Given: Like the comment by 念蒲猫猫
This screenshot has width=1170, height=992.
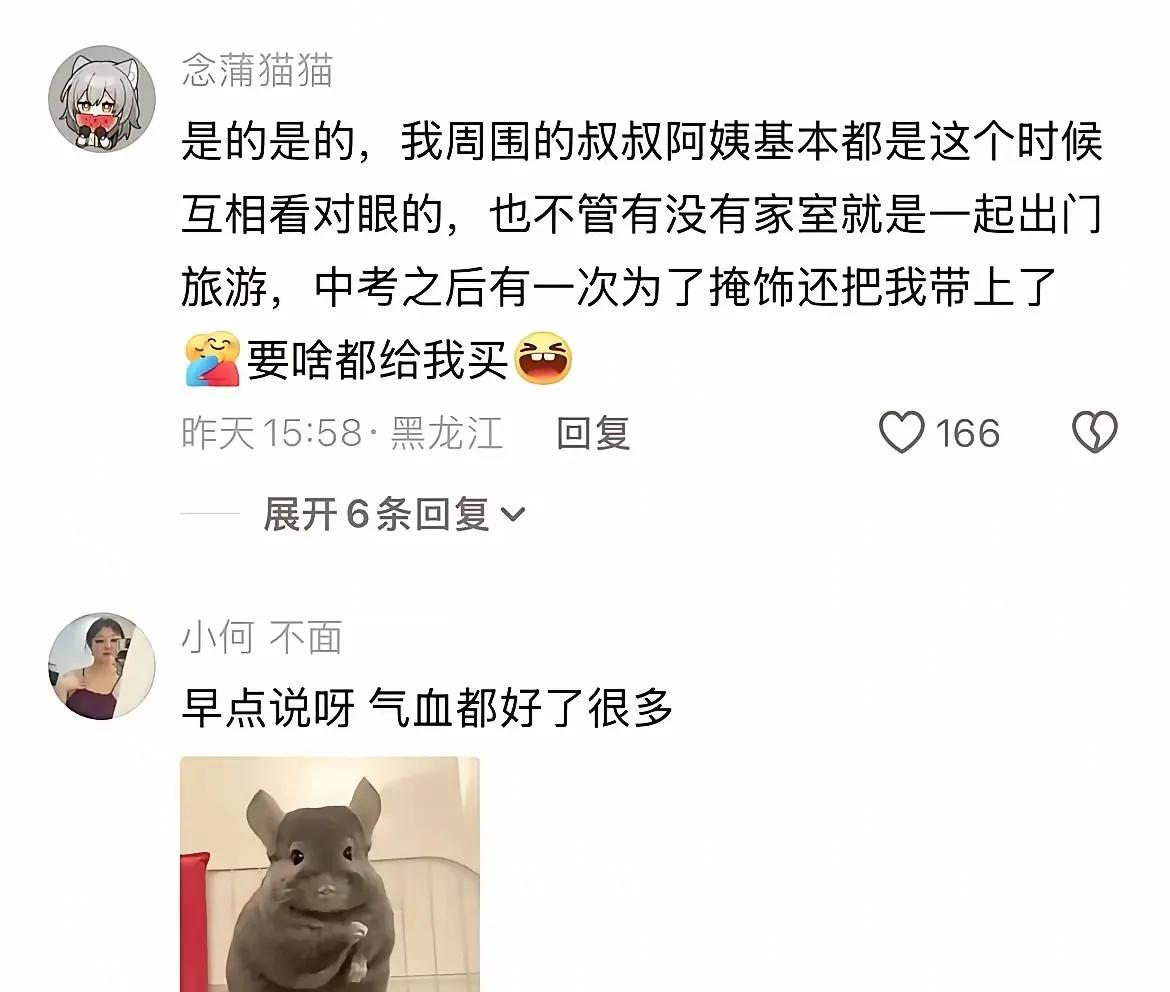Looking at the screenshot, I should tap(901, 432).
